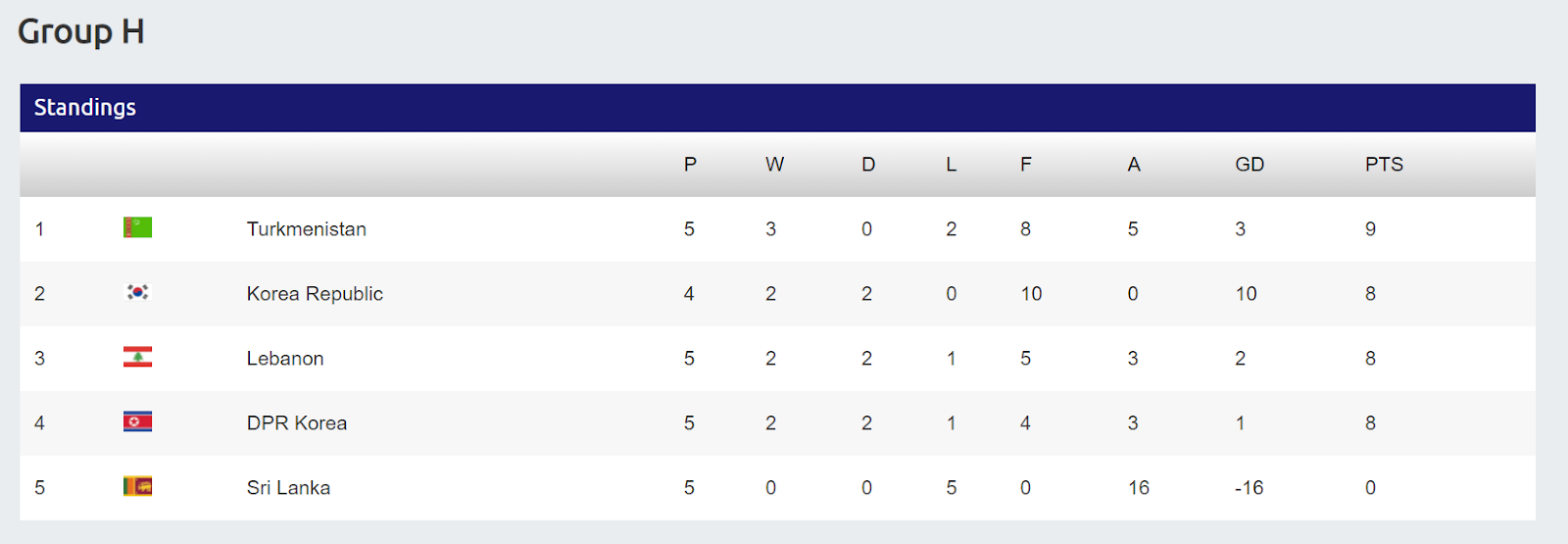
Task: Click the Korea Republic flag icon
Action: click(x=137, y=292)
